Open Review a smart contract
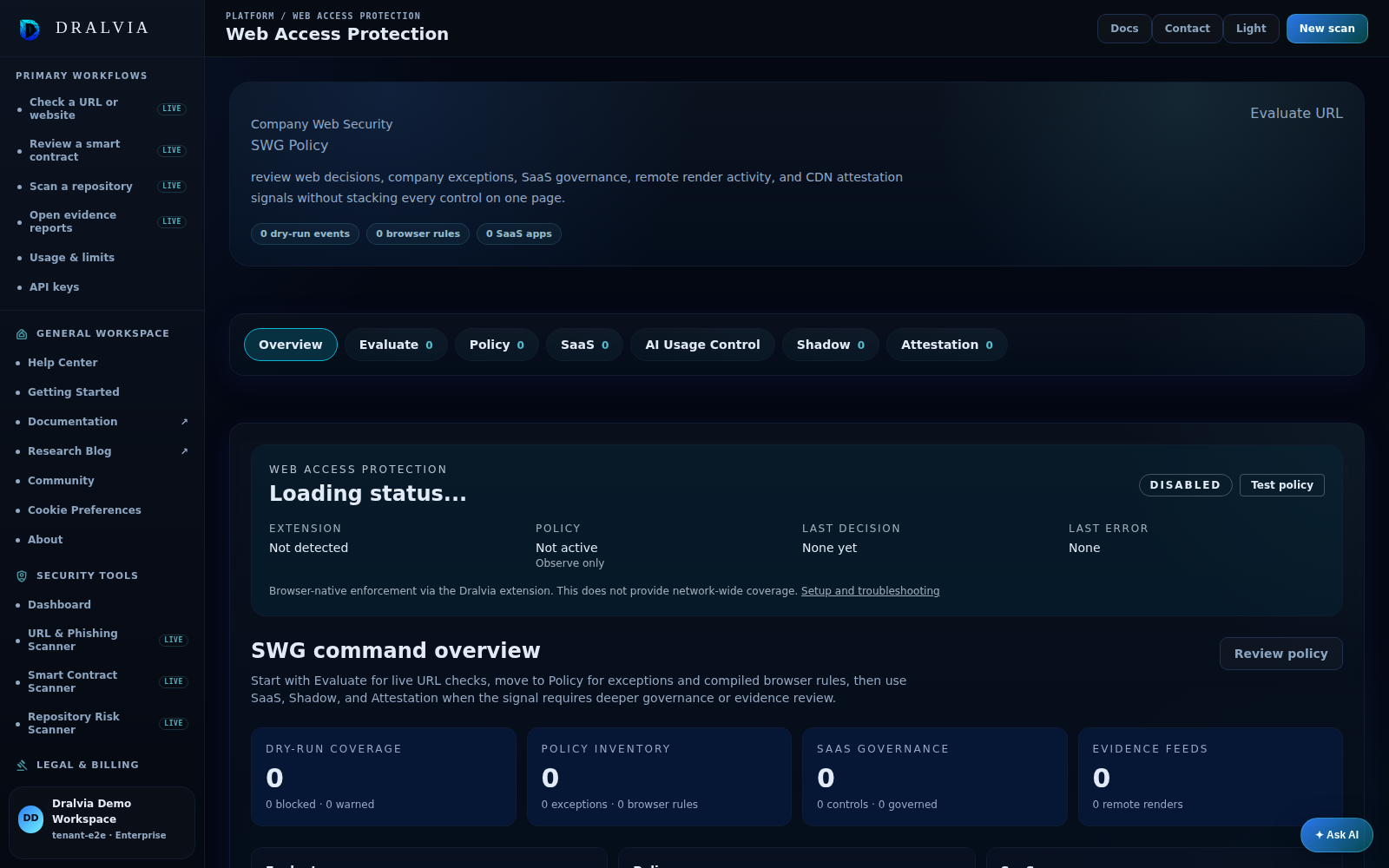Screen dimensions: 1389x868 coord(102,150)
